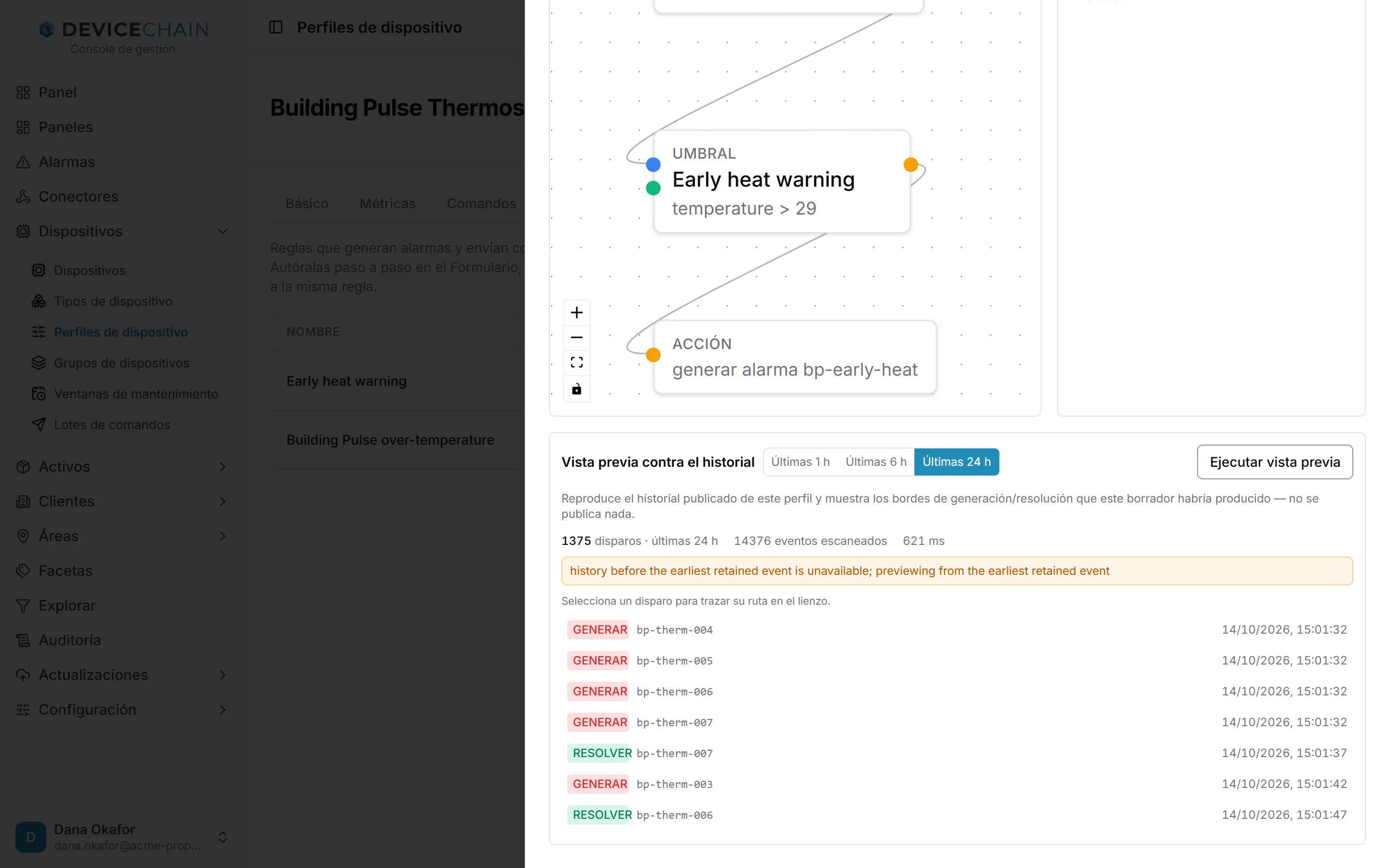Open the Dana Okafor account menu

(122, 837)
